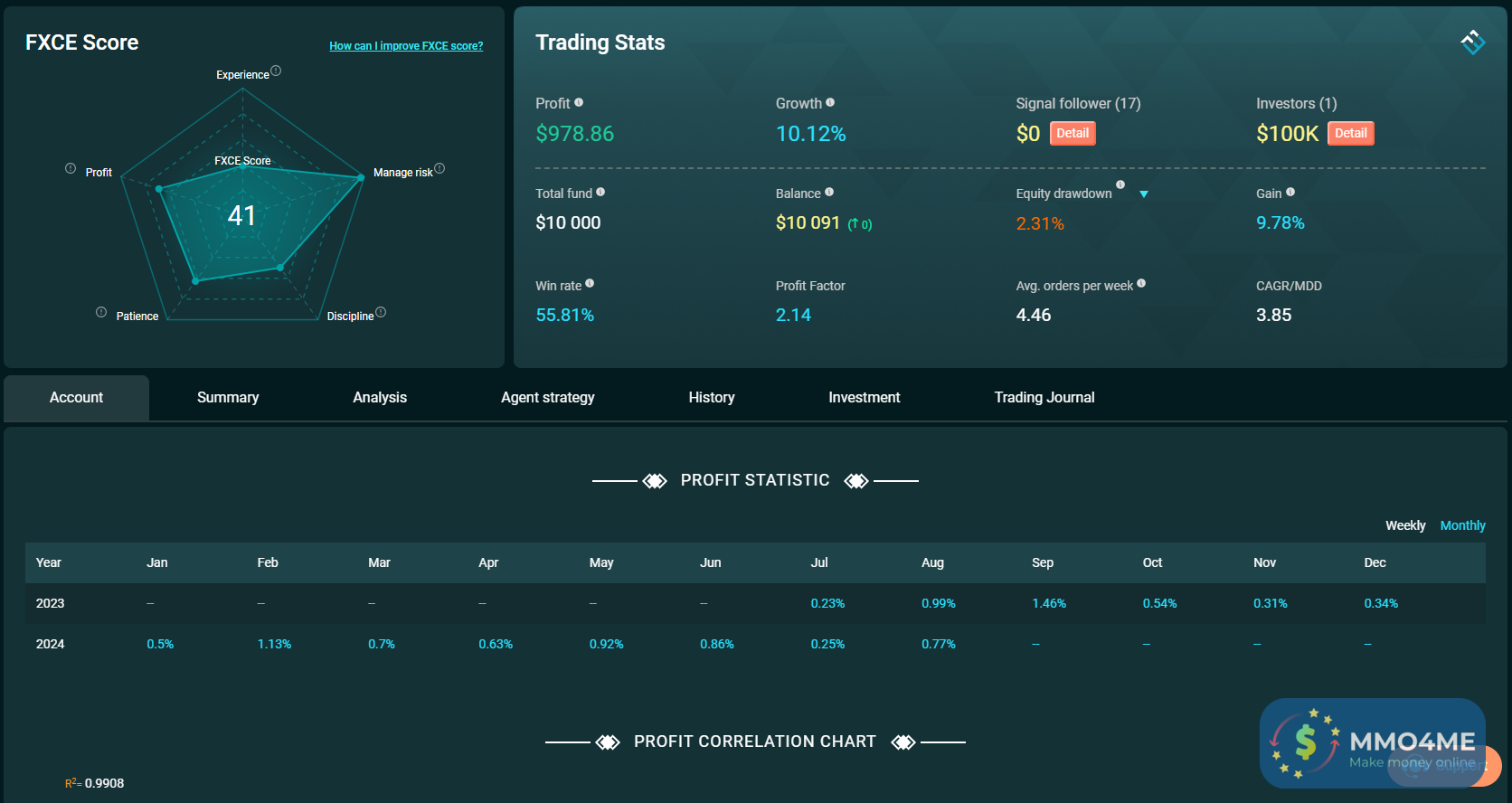This screenshot has width=1512, height=803.
Task: Click the info icon next to Growth
Action: click(830, 102)
